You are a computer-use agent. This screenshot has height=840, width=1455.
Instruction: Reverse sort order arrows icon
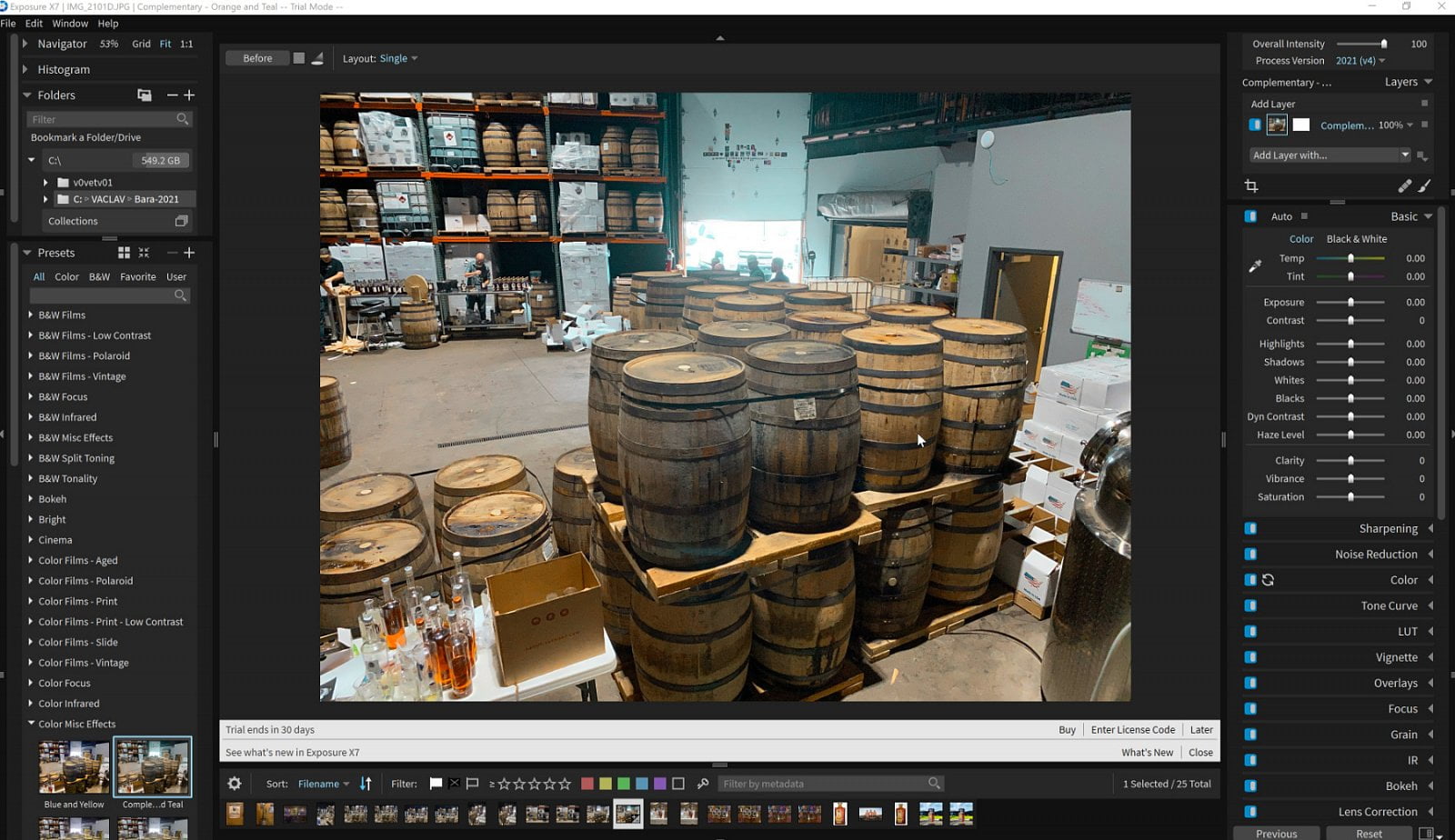click(x=366, y=784)
